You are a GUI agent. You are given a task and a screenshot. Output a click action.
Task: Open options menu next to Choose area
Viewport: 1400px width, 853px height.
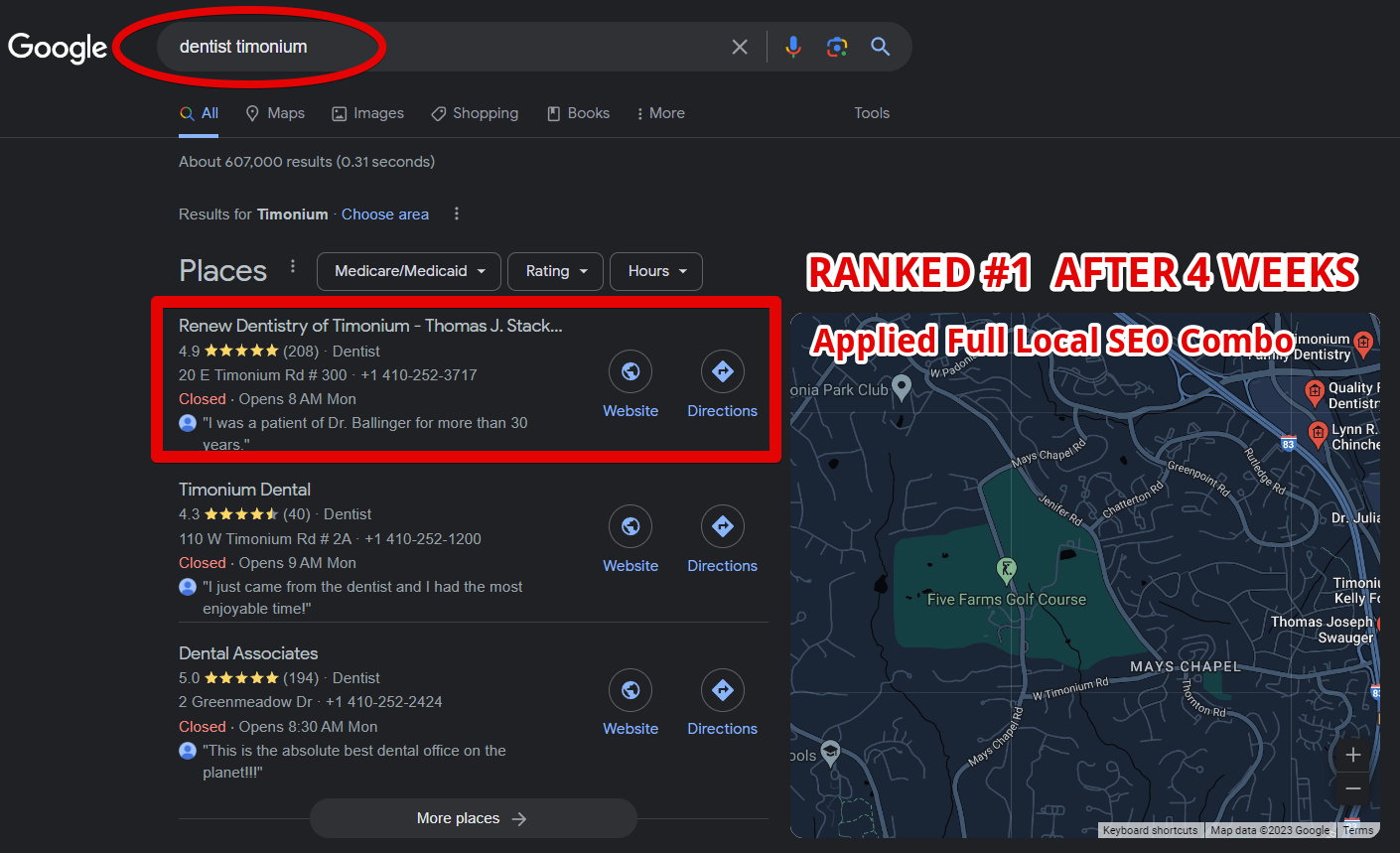point(457,213)
